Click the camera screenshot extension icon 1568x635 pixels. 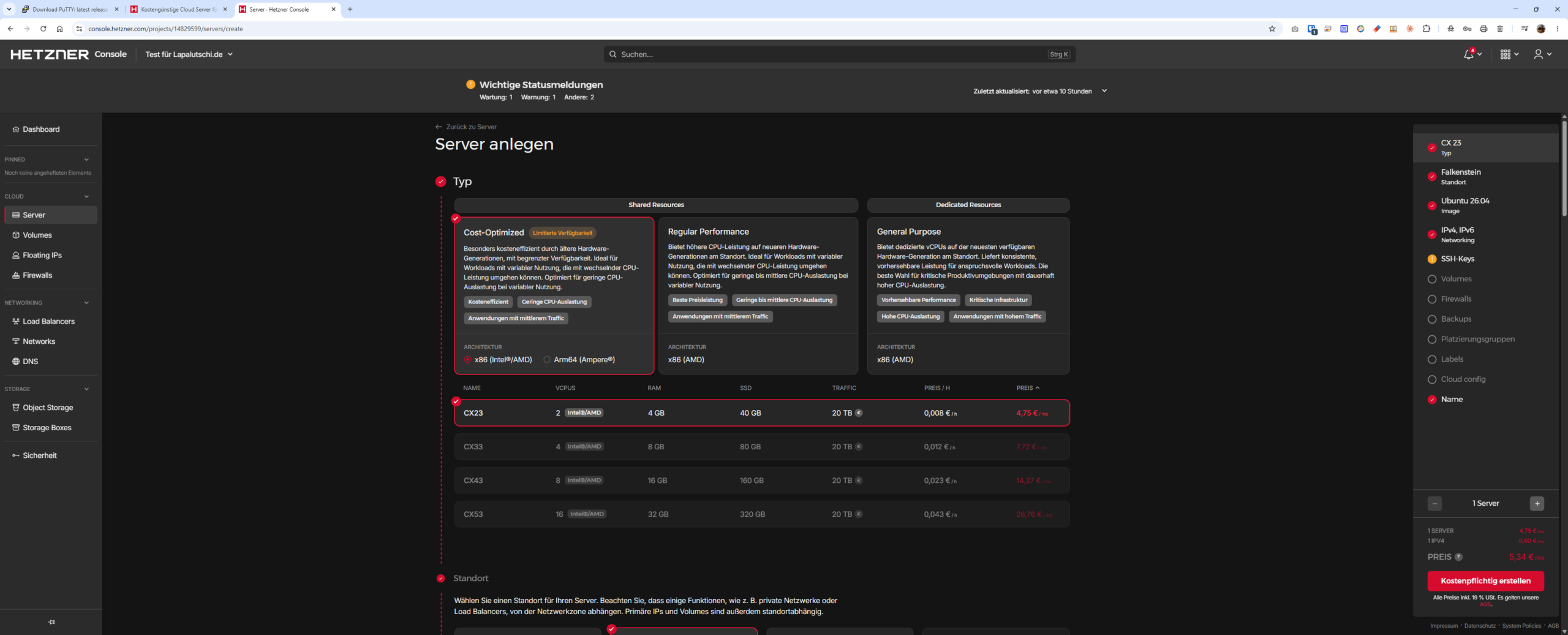[1295, 29]
